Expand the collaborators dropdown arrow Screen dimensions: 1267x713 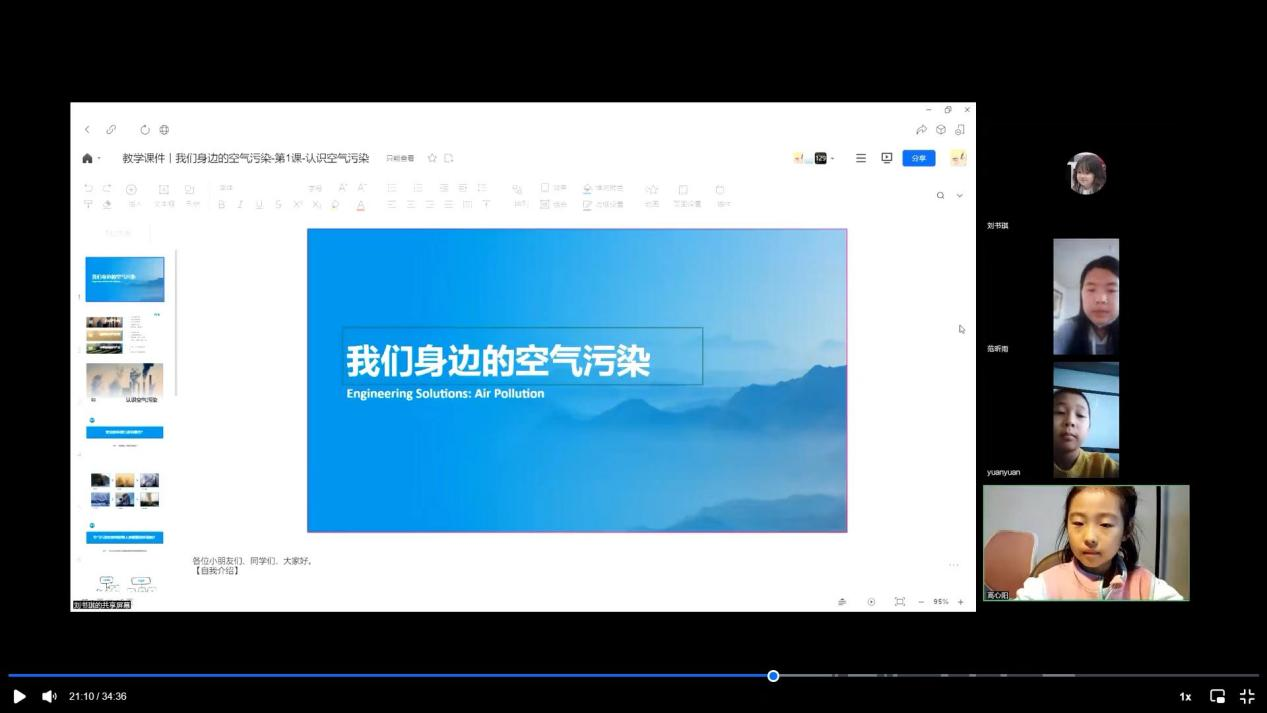(x=832, y=159)
